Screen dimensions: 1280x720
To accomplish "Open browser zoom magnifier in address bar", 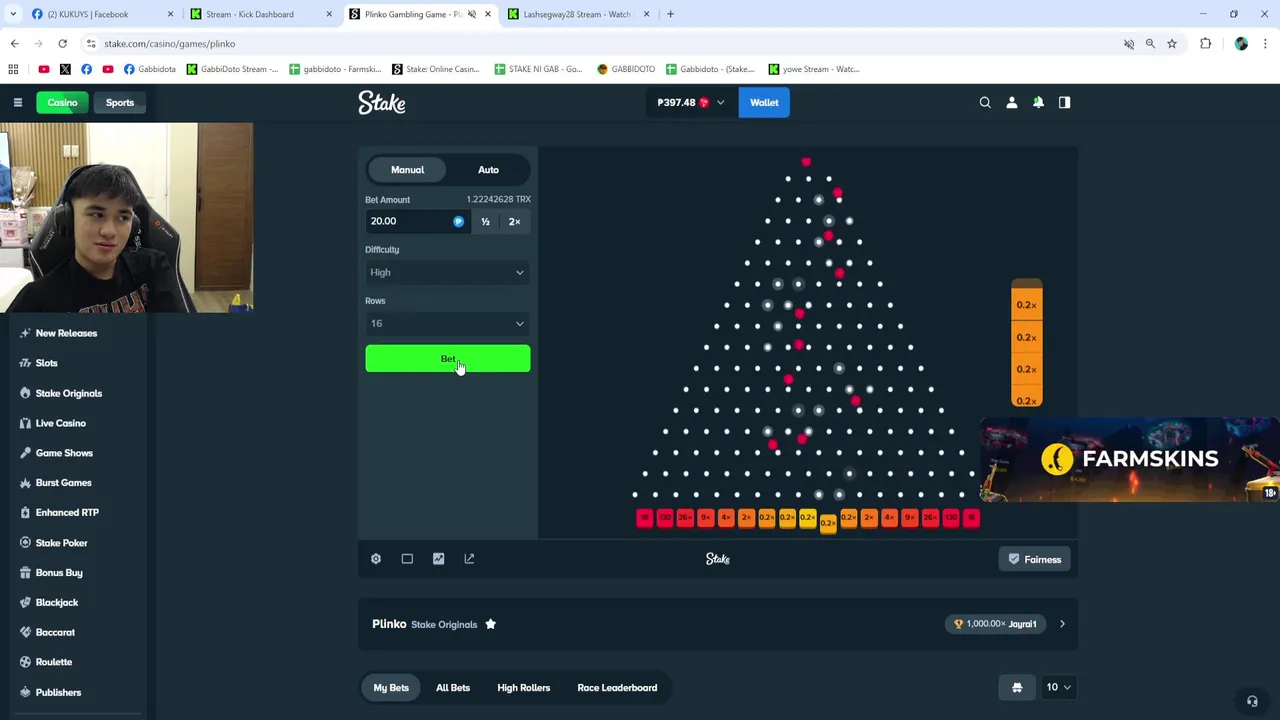I will tap(1150, 44).
